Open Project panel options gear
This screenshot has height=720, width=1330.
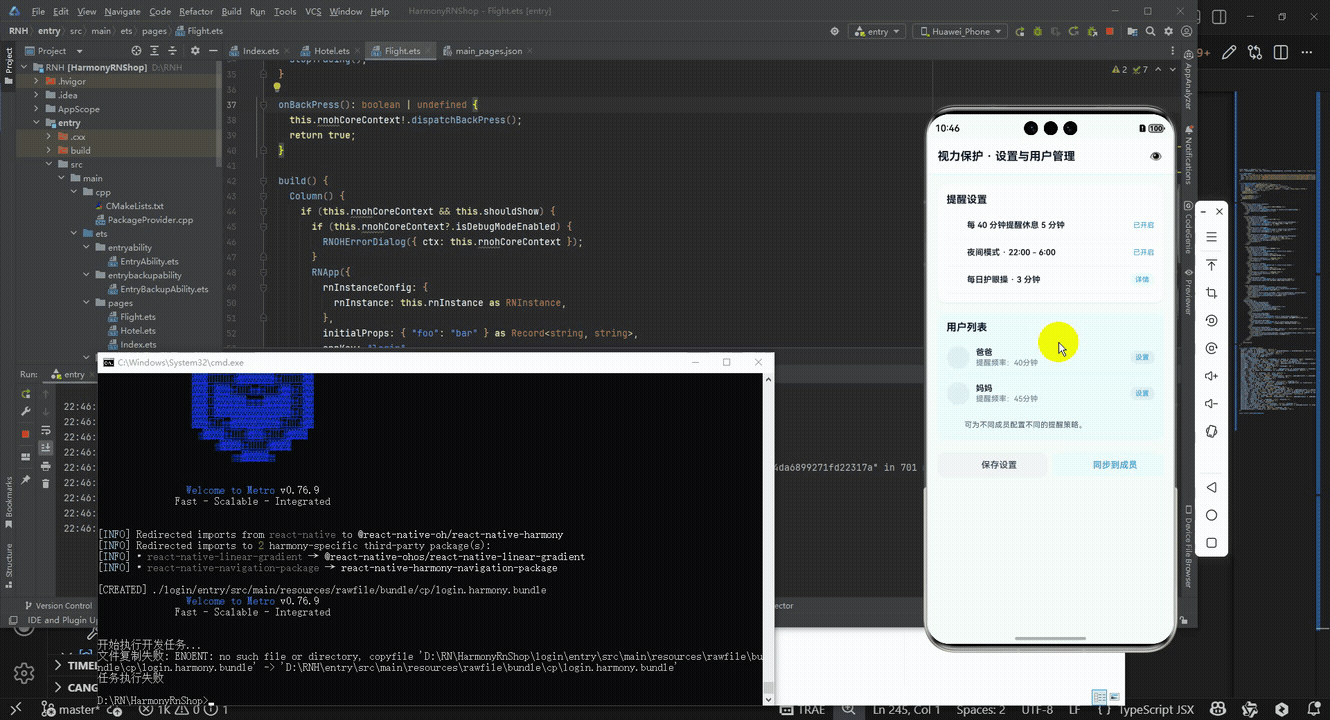point(195,50)
